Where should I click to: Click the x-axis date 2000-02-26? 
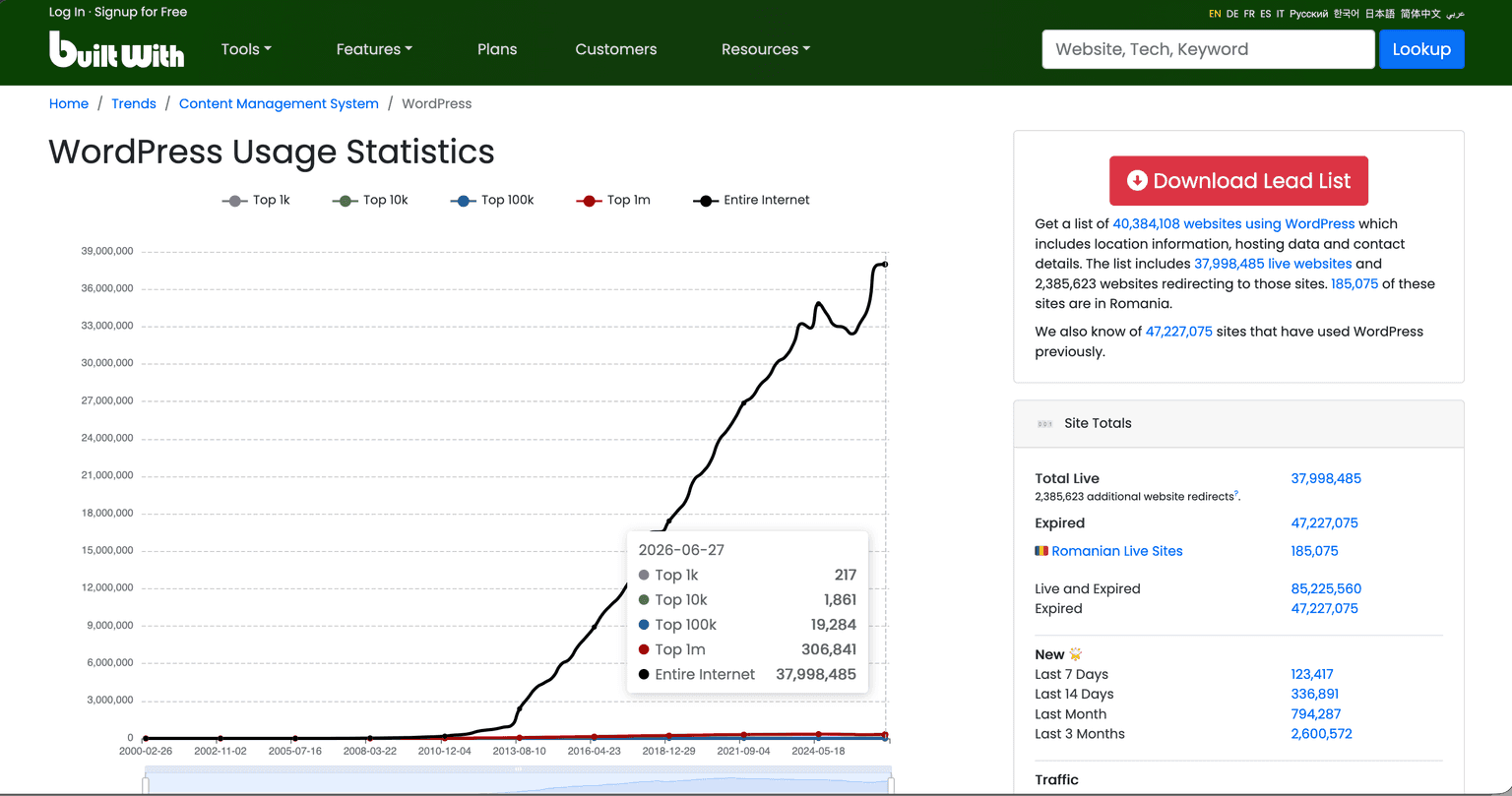click(x=145, y=751)
